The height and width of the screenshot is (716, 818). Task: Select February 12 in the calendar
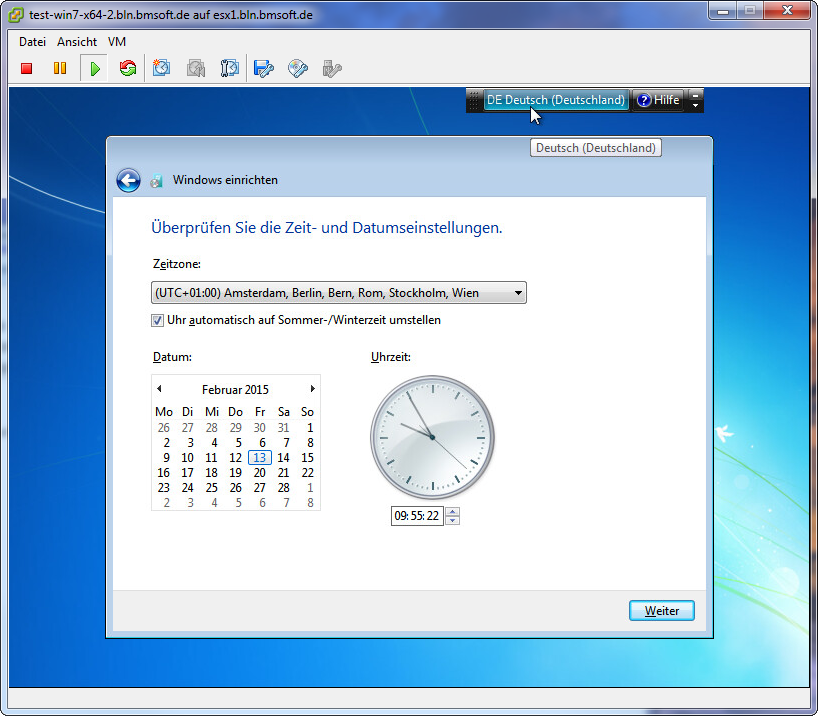click(236, 458)
